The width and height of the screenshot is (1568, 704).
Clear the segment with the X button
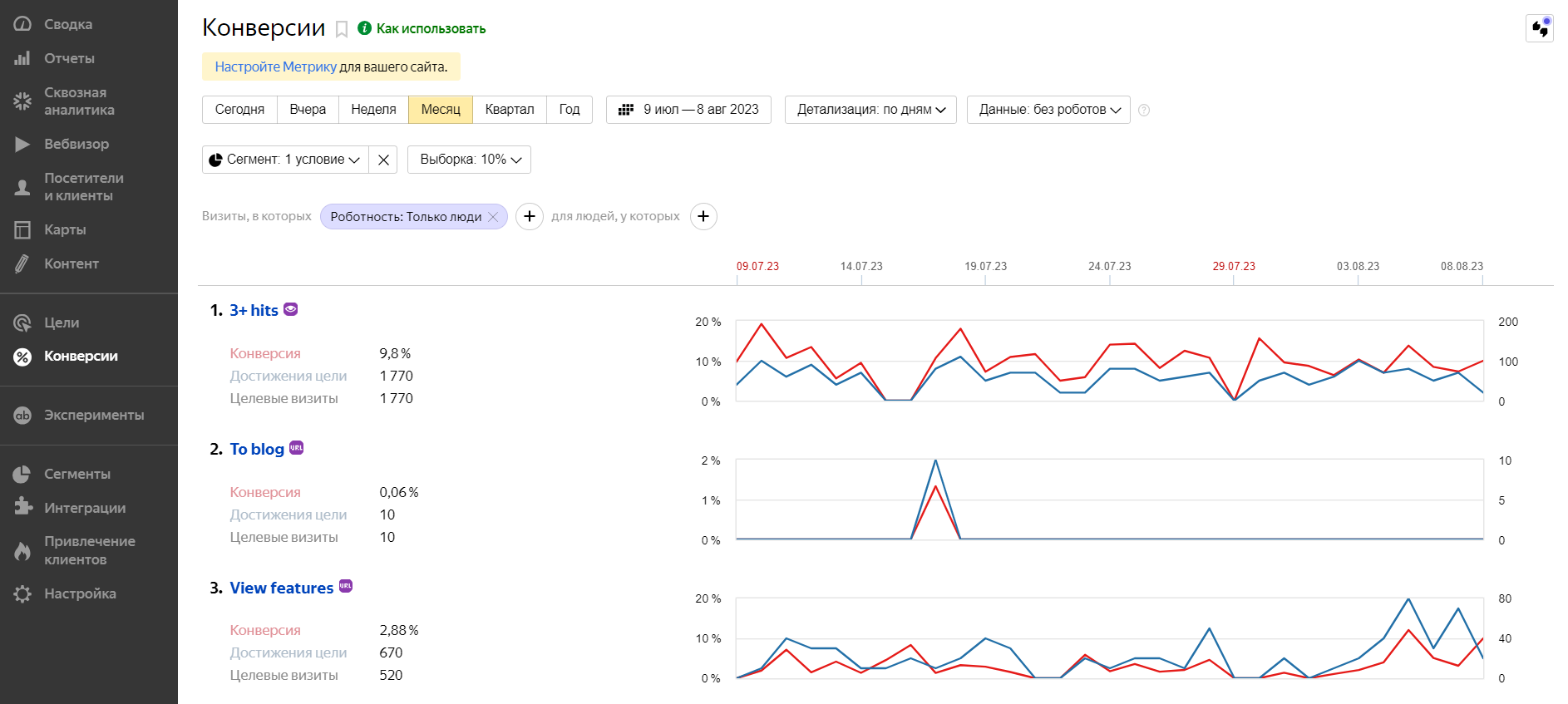383,160
